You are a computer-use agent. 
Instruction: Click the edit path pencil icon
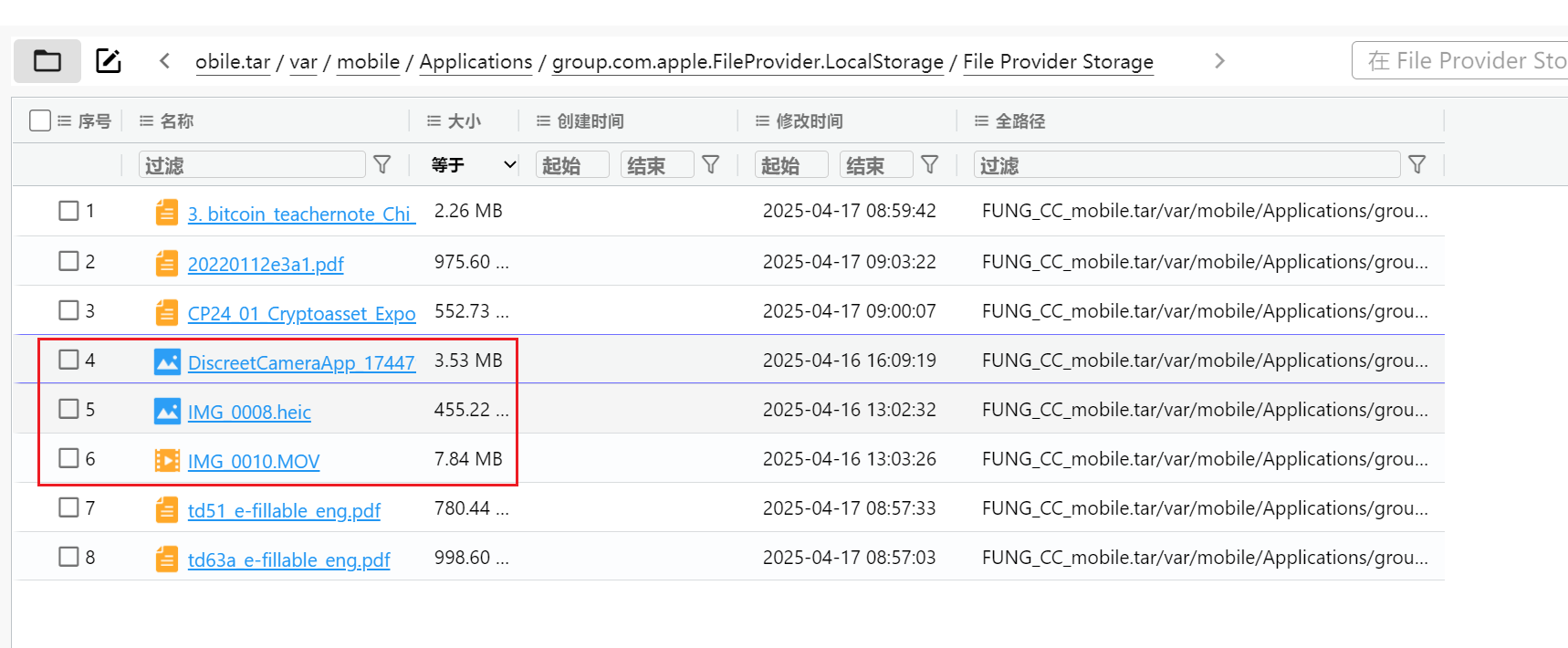click(109, 61)
